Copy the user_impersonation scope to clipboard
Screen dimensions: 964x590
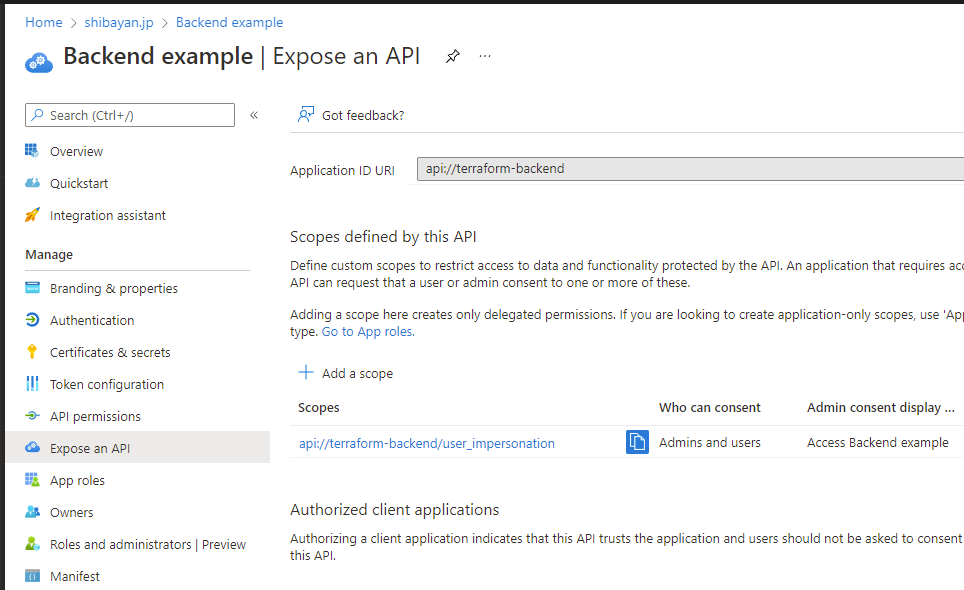pyautogui.click(x=637, y=442)
